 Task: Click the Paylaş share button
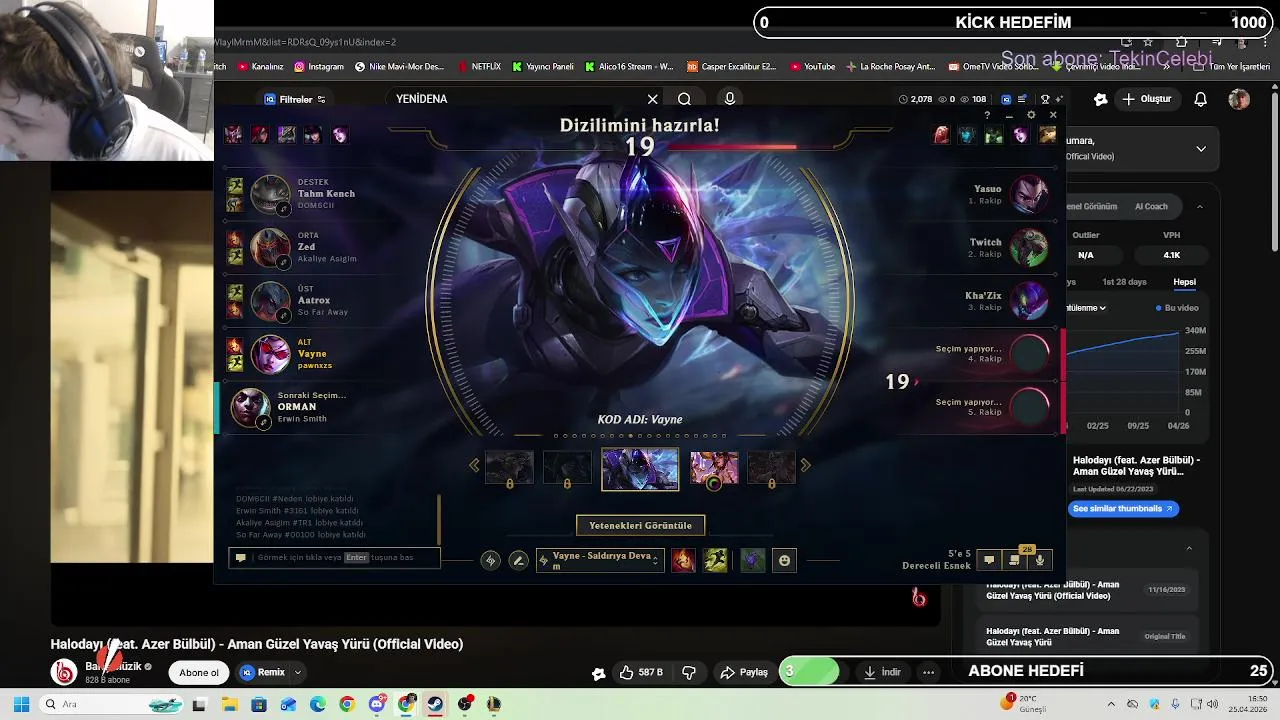pyautogui.click(x=744, y=673)
